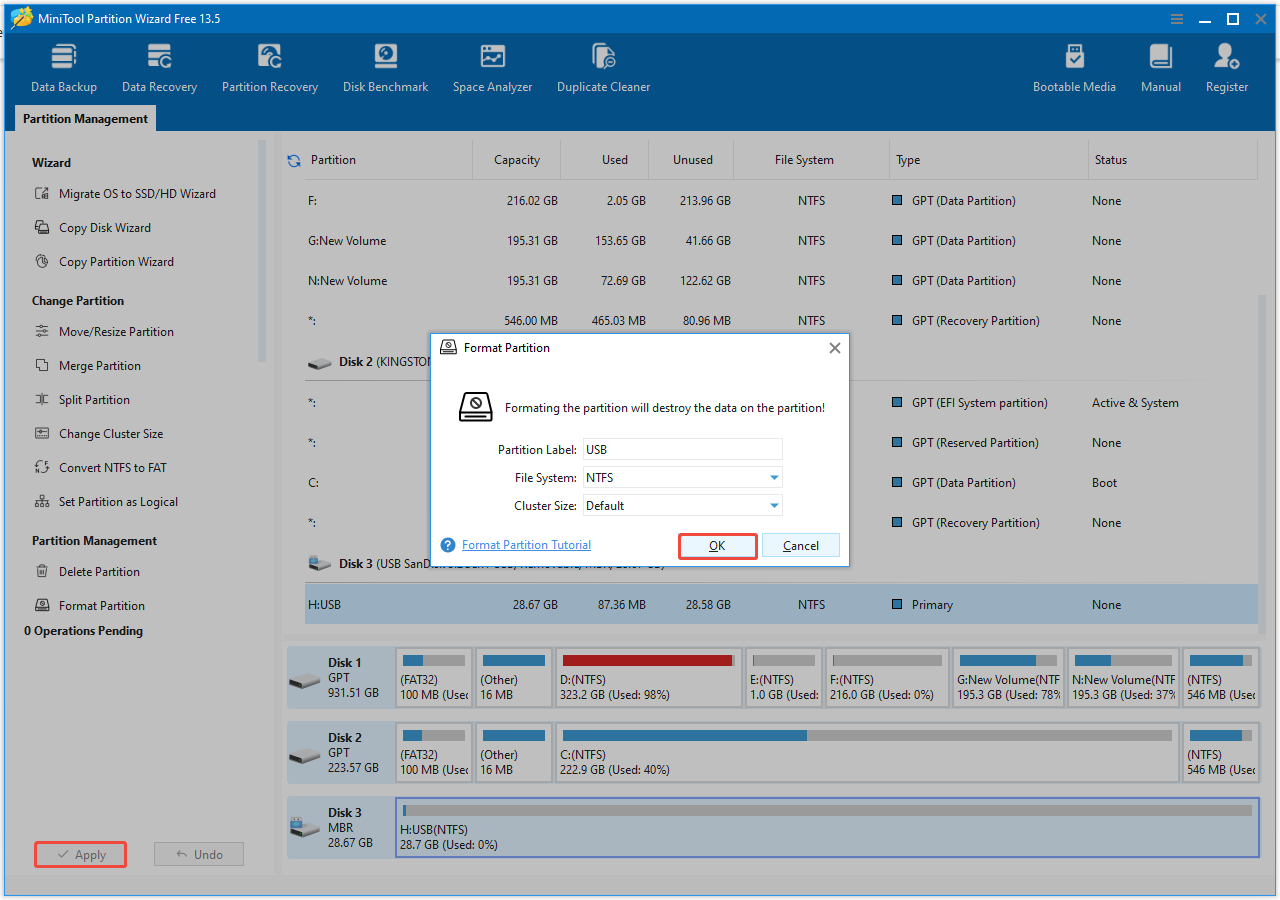Click the Partition Label input field
This screenshot has width=1280, height=900.
(683, 449)
